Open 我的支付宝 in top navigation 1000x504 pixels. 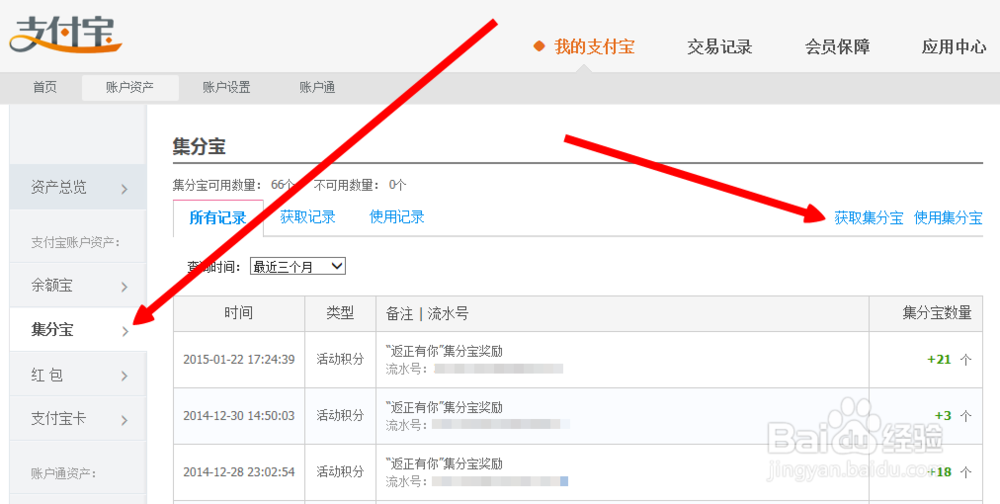coord(594,47)
